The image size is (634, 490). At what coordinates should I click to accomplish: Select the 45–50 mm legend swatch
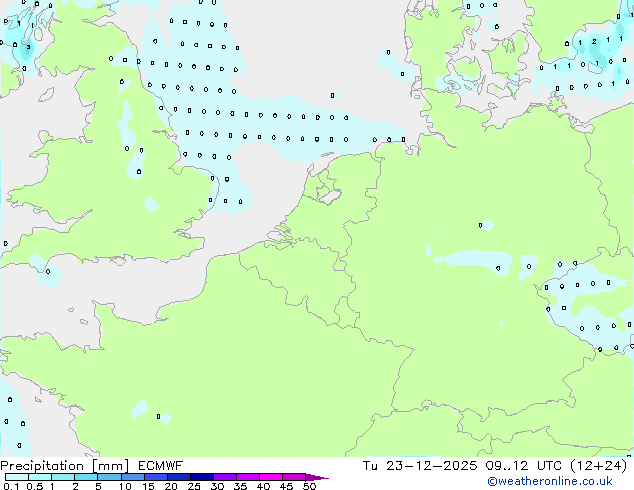(294, 477)
